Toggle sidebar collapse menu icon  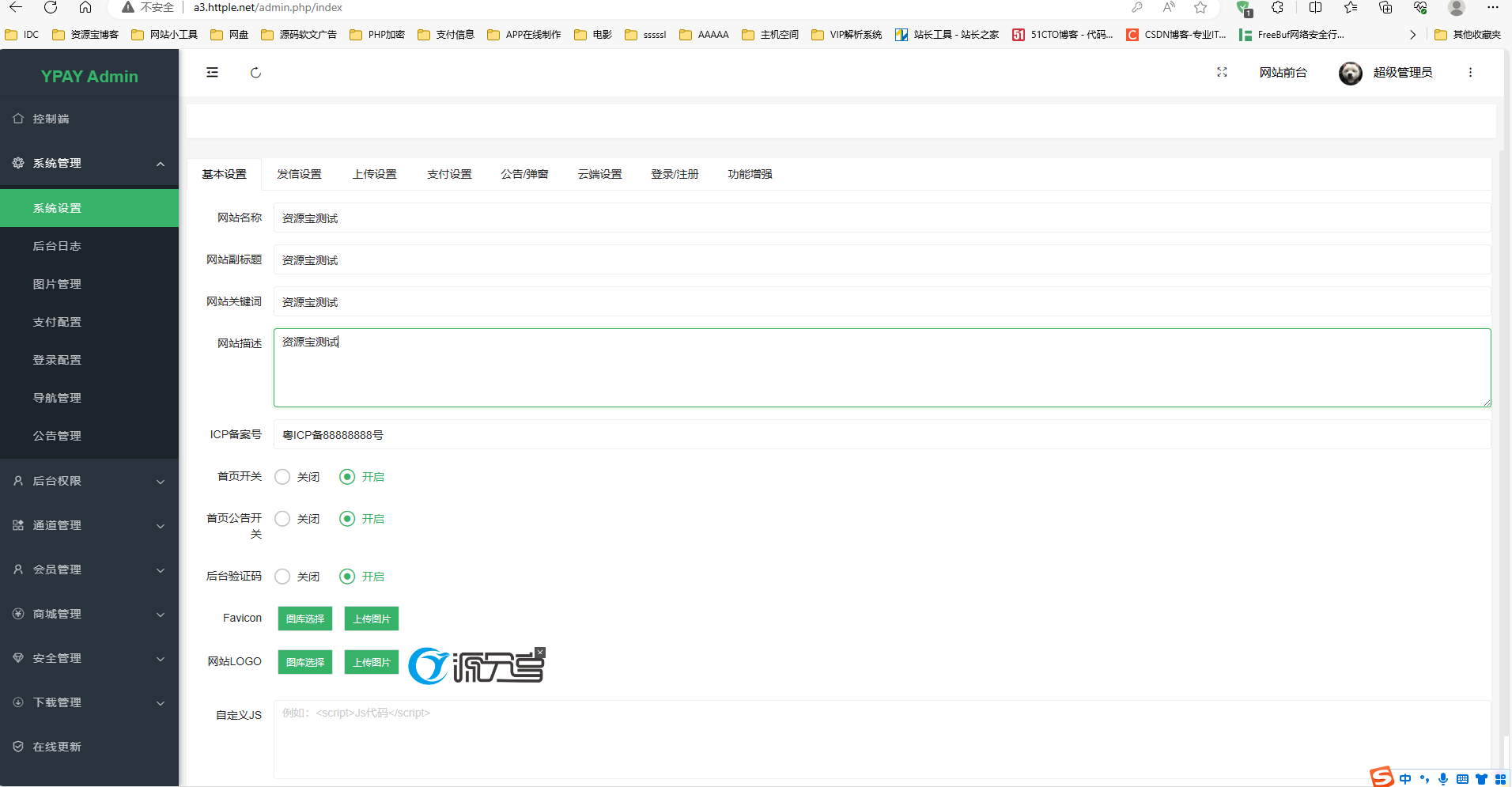pyautogui.click(x=212, y=73)
